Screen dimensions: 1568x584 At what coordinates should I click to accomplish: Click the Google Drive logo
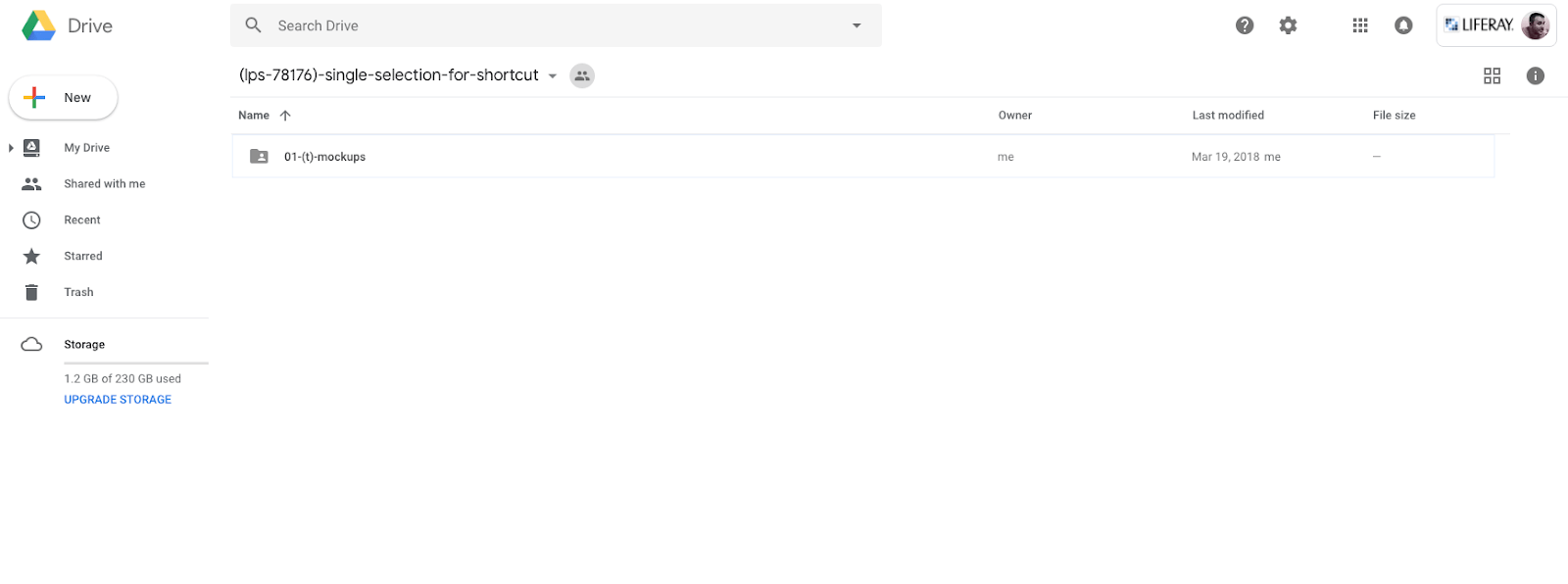point(39,25)
